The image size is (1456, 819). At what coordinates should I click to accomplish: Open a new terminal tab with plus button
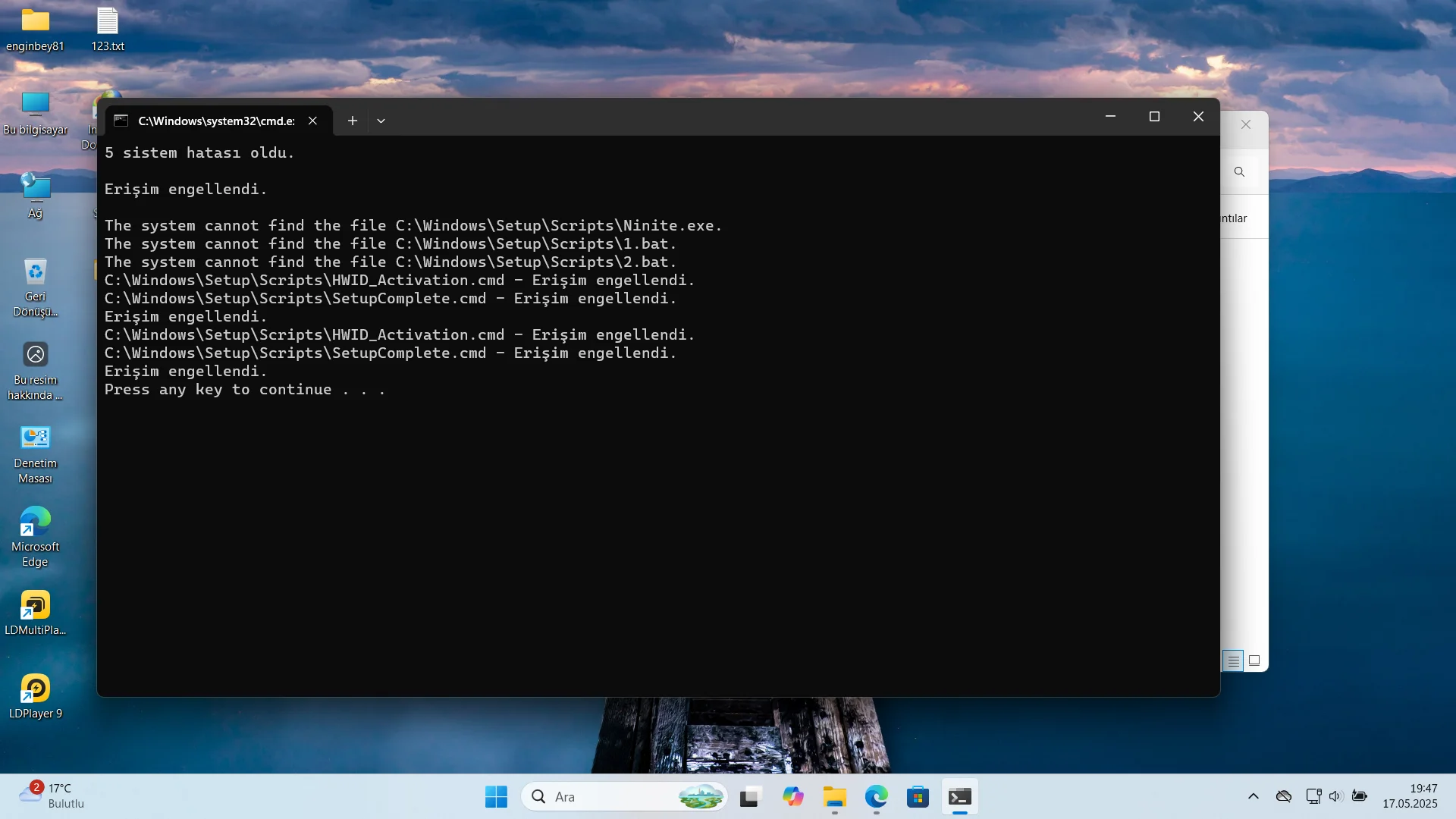353,121
